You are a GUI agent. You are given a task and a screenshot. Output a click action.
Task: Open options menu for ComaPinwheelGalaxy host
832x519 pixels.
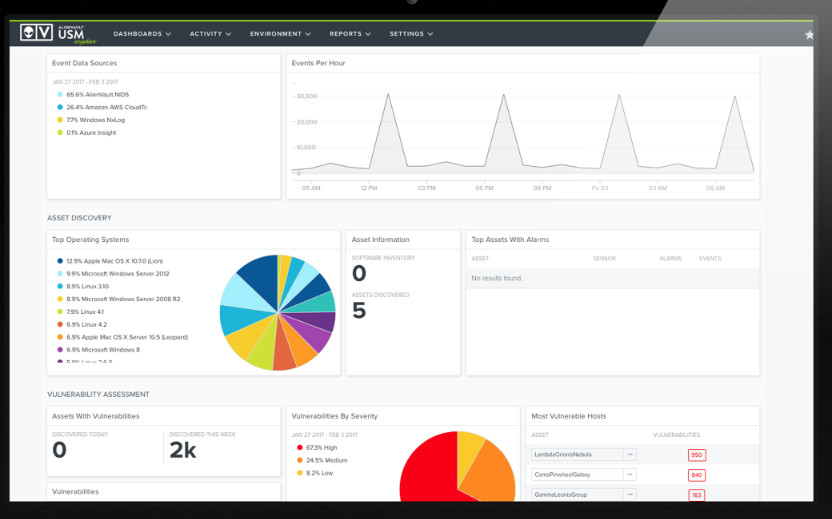(630, 475)
